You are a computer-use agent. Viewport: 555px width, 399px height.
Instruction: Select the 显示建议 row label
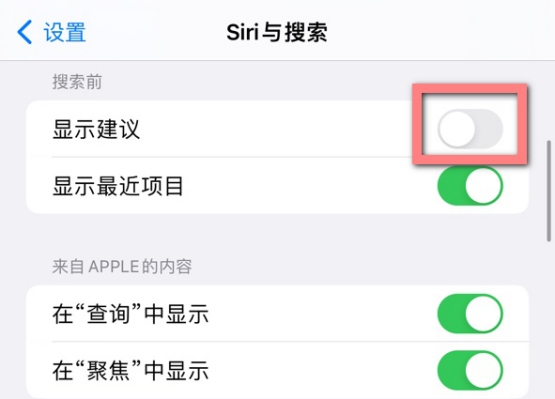click(96, 129)
